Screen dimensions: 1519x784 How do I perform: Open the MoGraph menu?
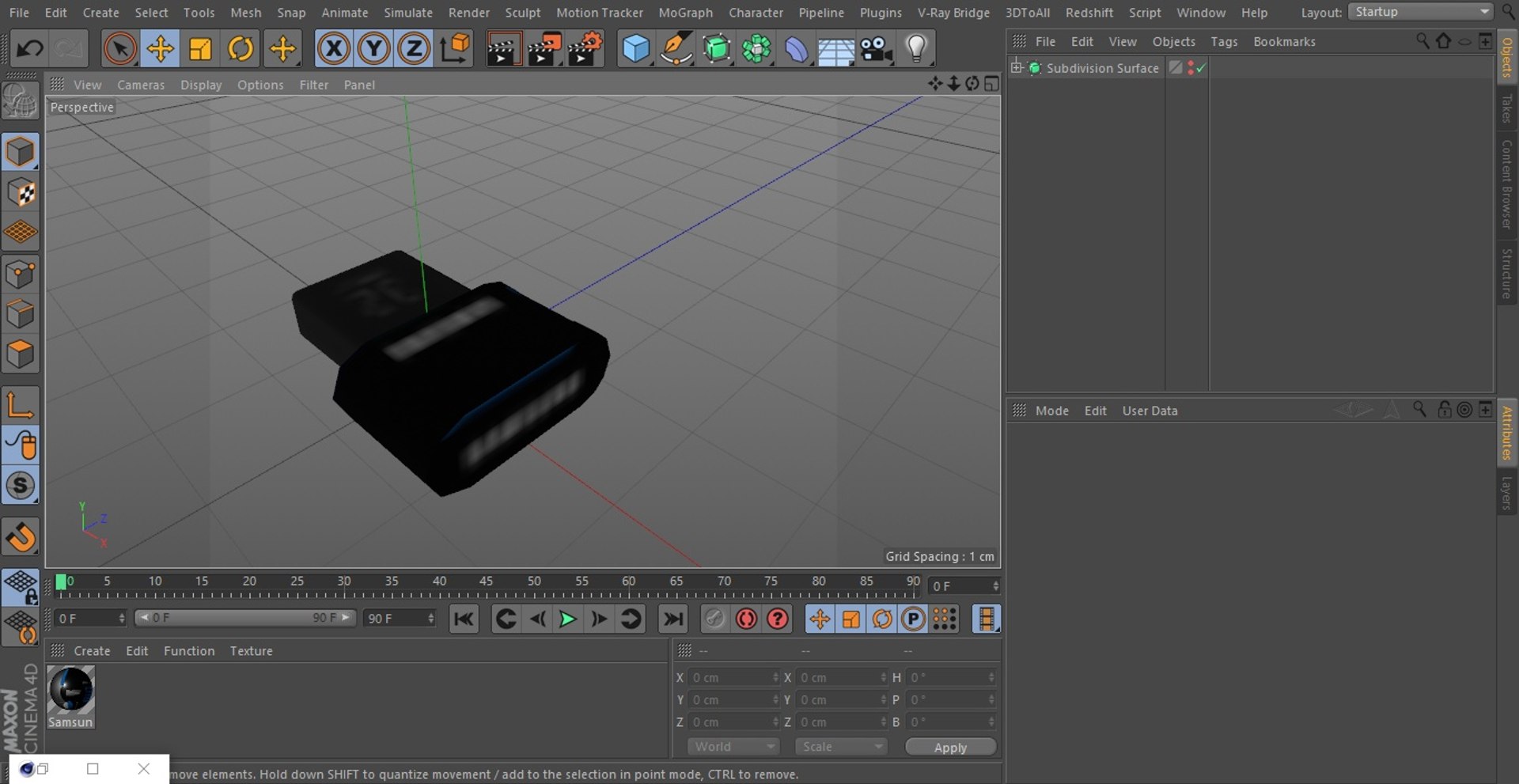pyautogui.click(x=685, y=13)
